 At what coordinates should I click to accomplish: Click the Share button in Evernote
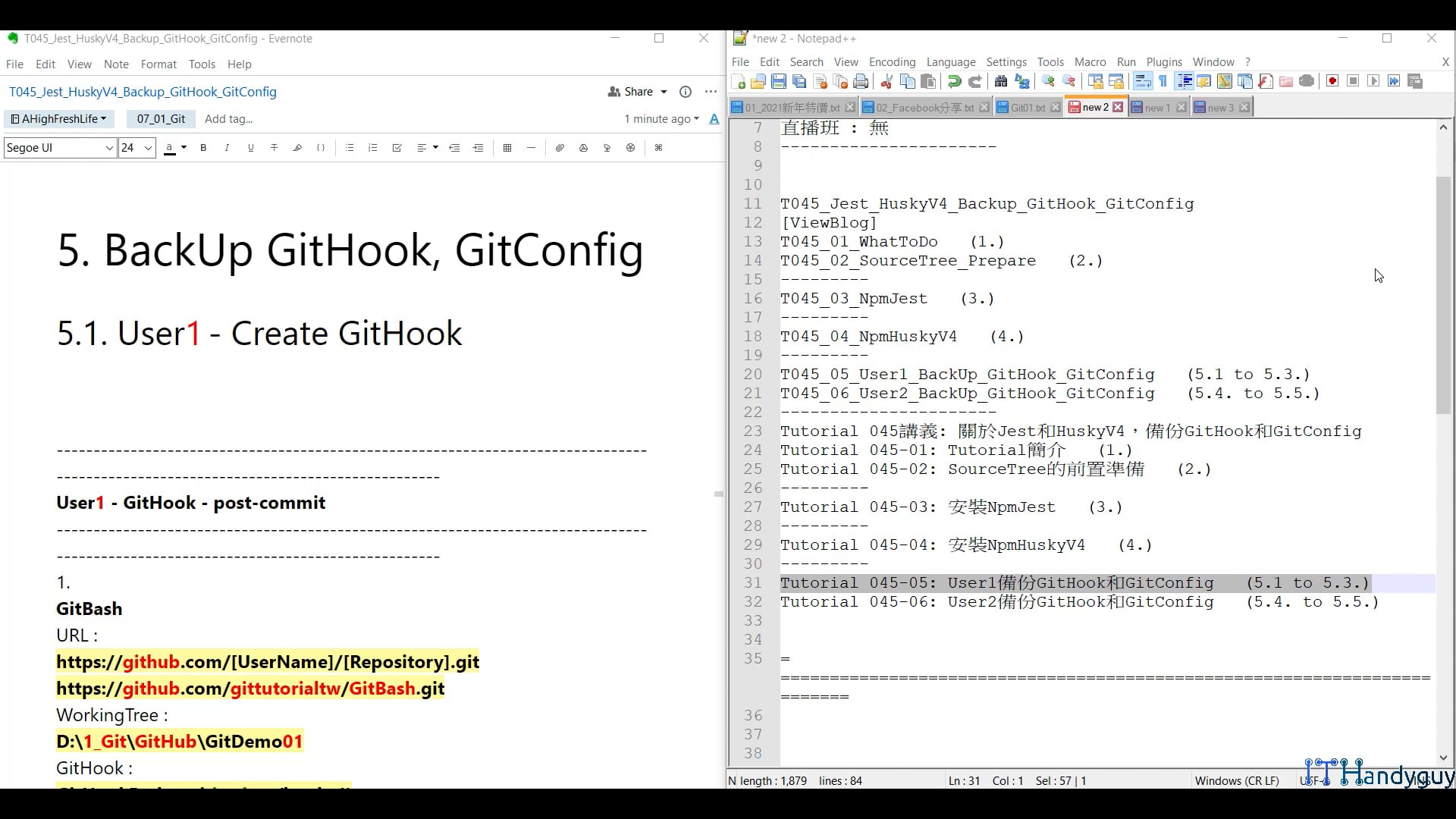point(635,91)
